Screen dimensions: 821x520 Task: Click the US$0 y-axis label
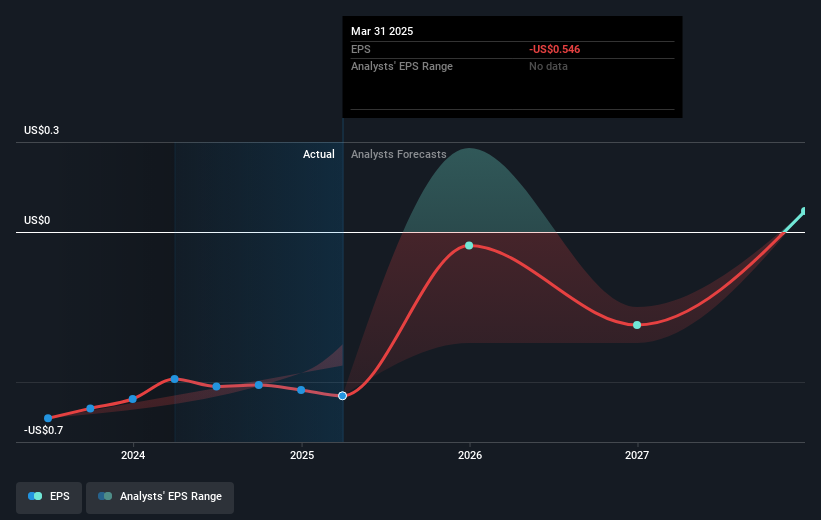37,220
